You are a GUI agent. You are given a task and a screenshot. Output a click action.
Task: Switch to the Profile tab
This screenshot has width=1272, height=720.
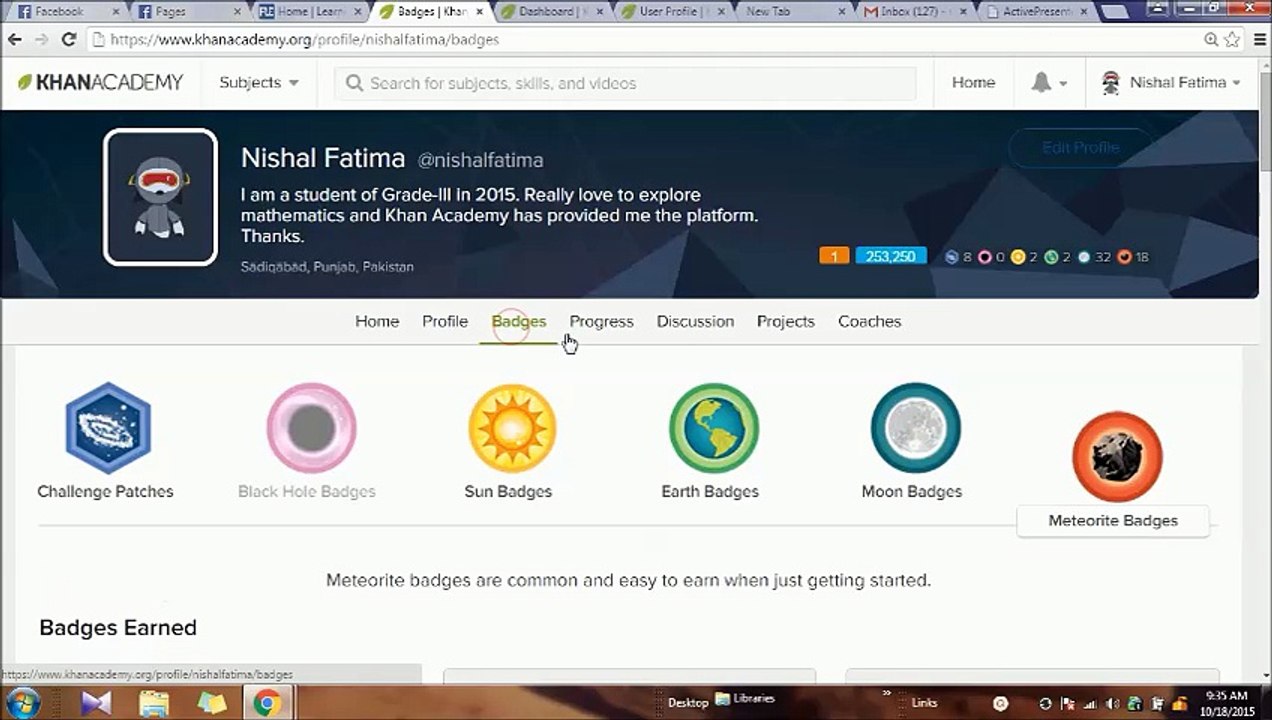tap(445, 321)
